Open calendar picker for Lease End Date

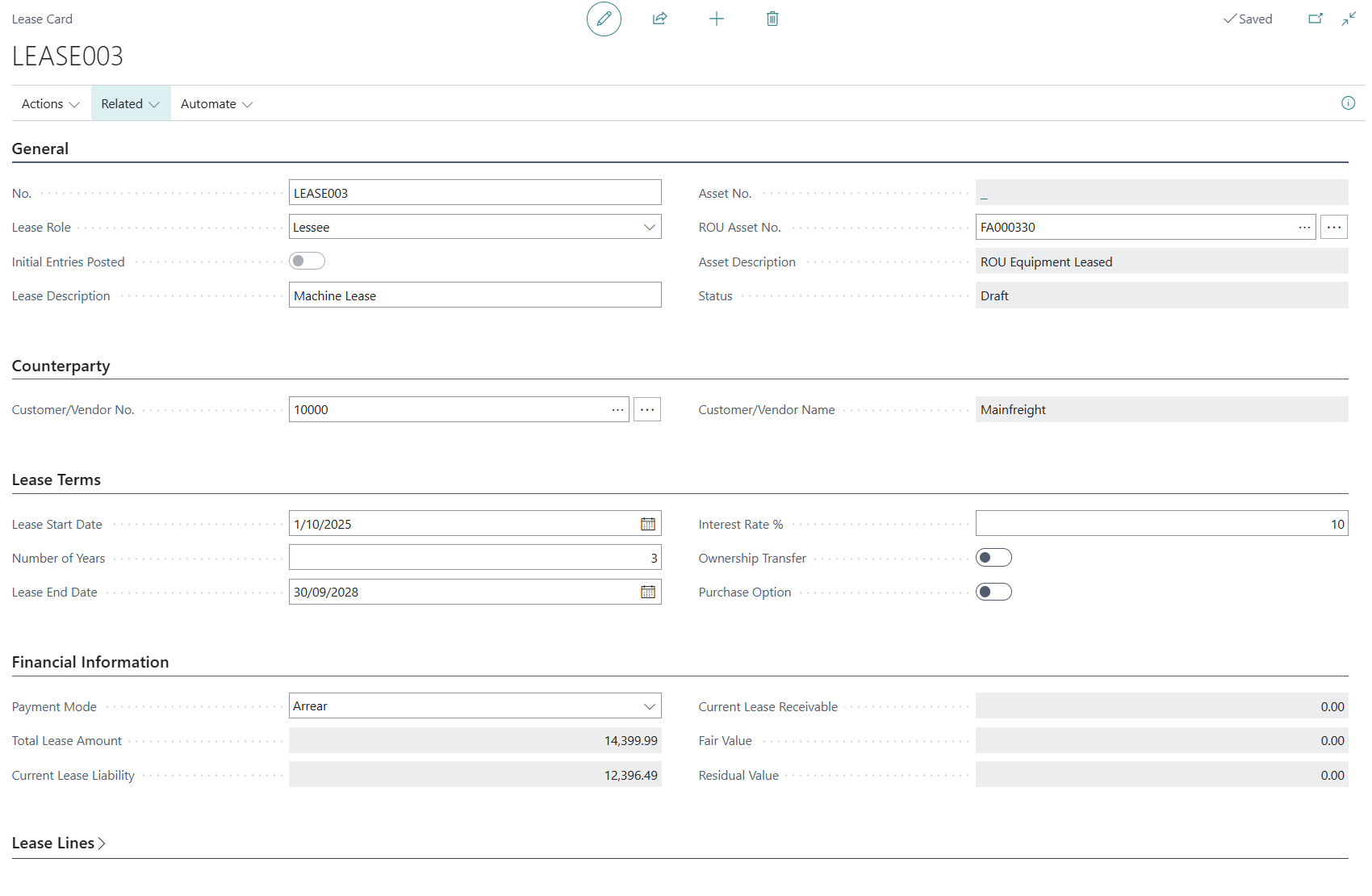coord(647,592)
